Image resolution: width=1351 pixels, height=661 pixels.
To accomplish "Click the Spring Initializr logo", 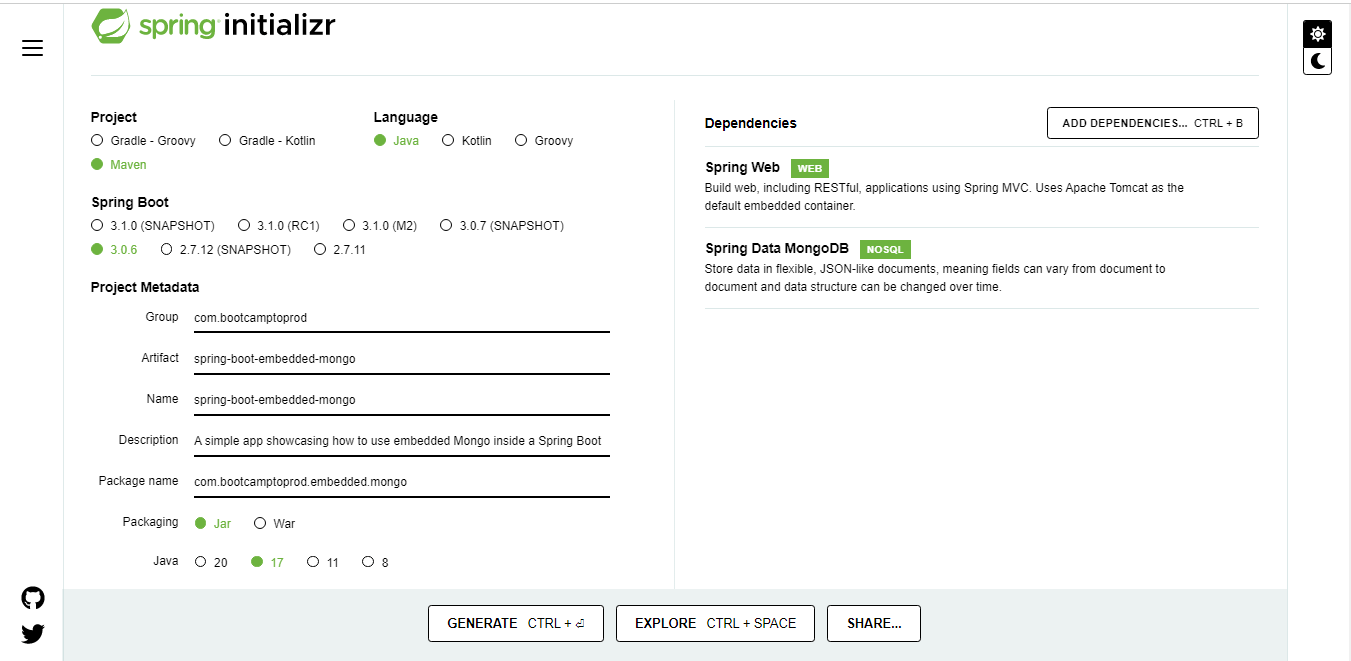I will (213, 26).
